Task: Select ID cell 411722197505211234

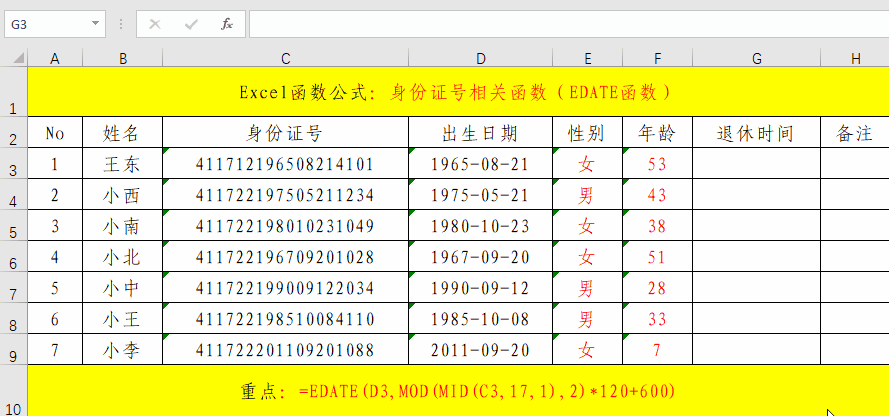Action: click(285, 195)
